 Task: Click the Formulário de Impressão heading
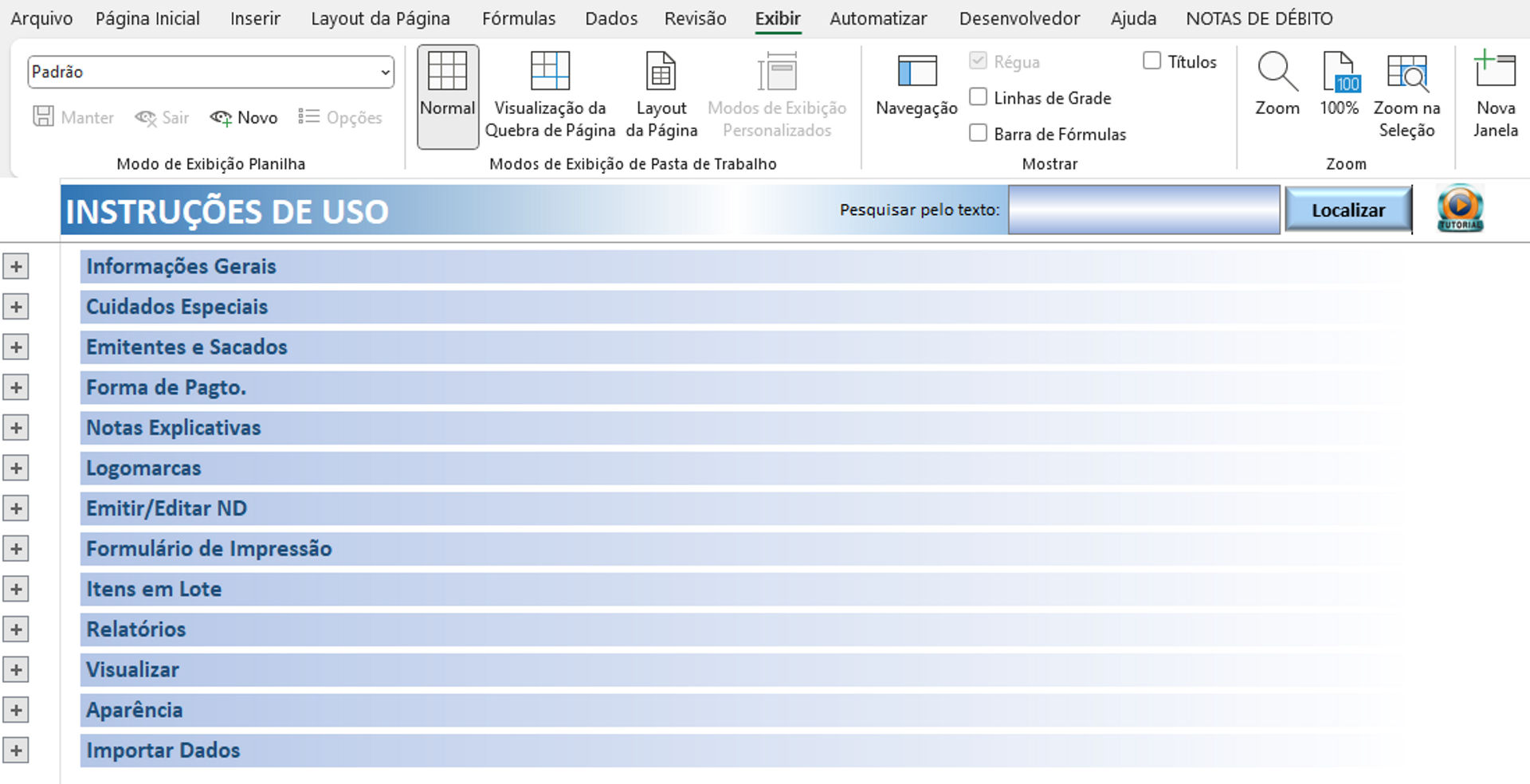tap(209, 548)
